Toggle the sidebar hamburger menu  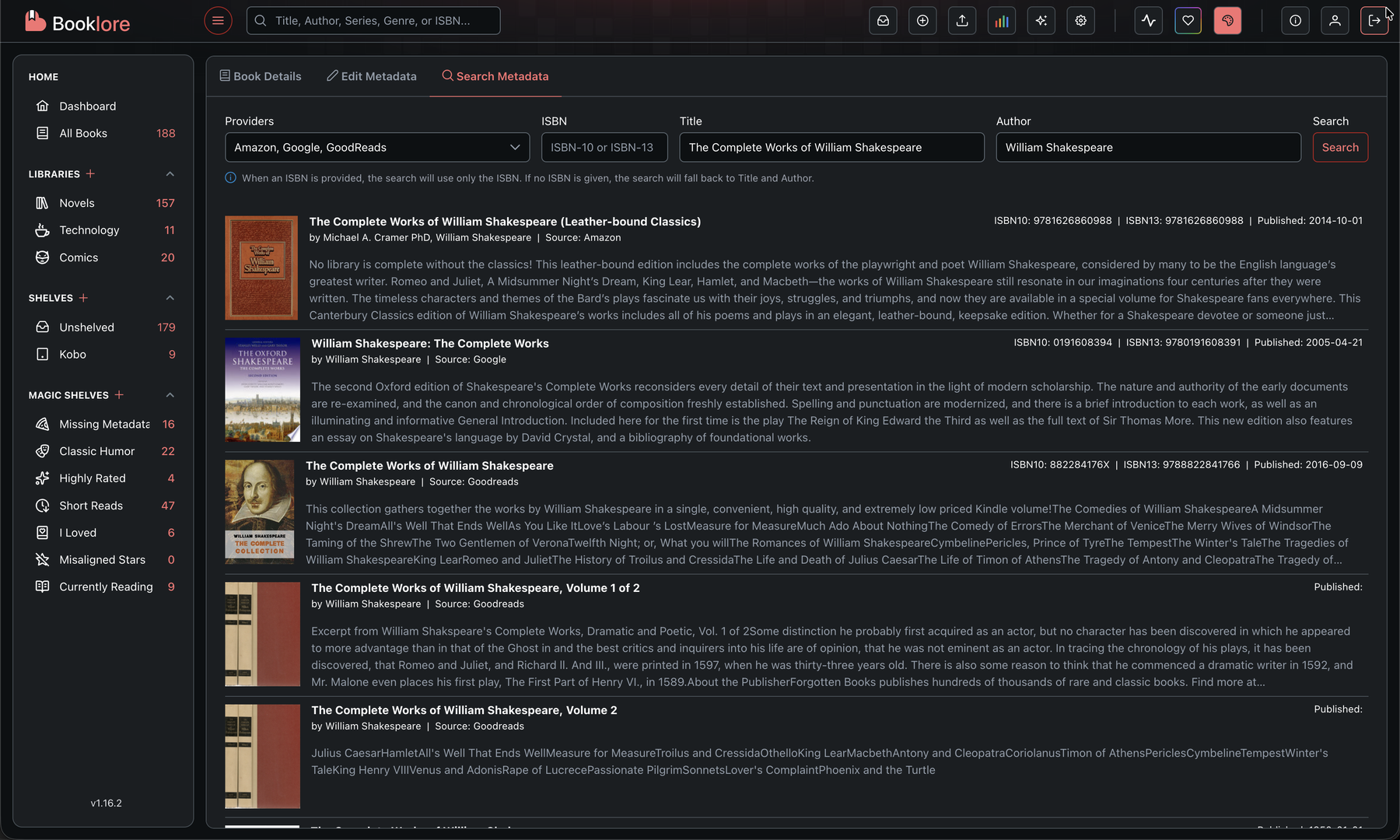[x=218, y=20]
